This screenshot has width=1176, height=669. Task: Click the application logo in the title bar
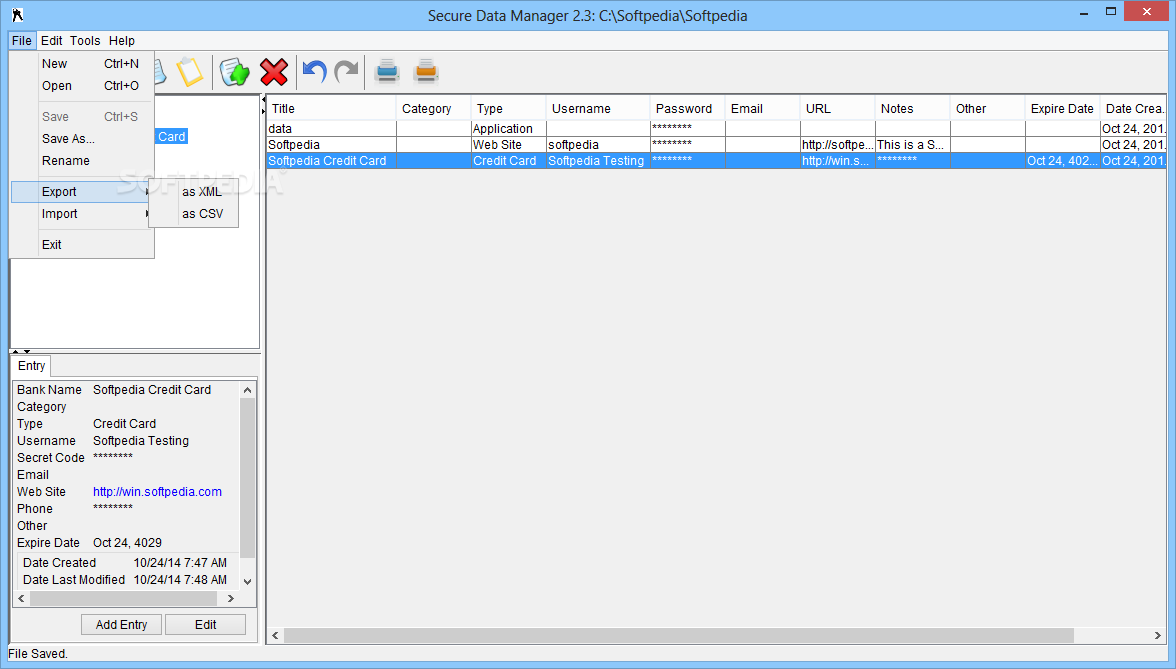[x=17, y=15]
